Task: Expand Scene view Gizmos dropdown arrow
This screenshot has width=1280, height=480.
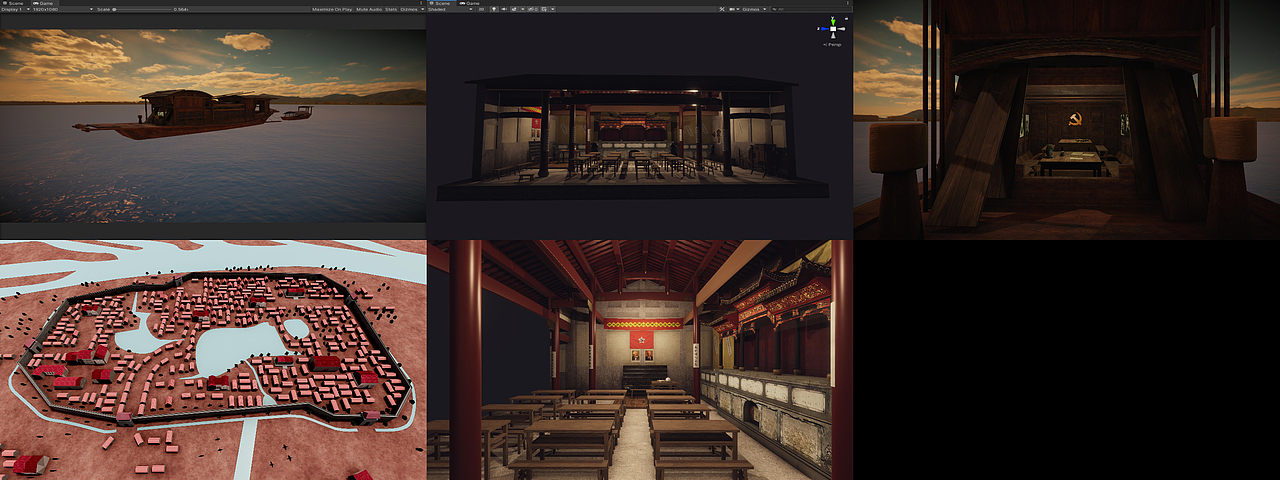Action: (764, 9)
